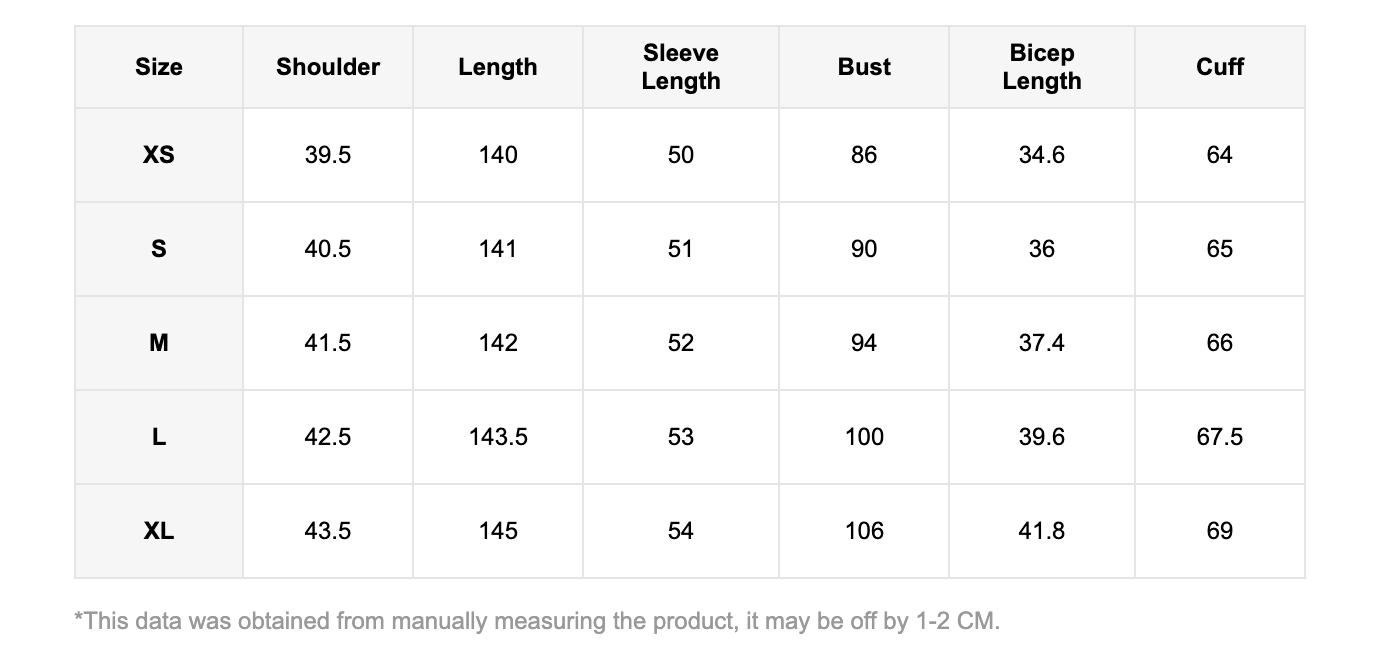Click the 143.5 length value for L
The height and width of the screenshot is (656, 1394).
(498, 437)
